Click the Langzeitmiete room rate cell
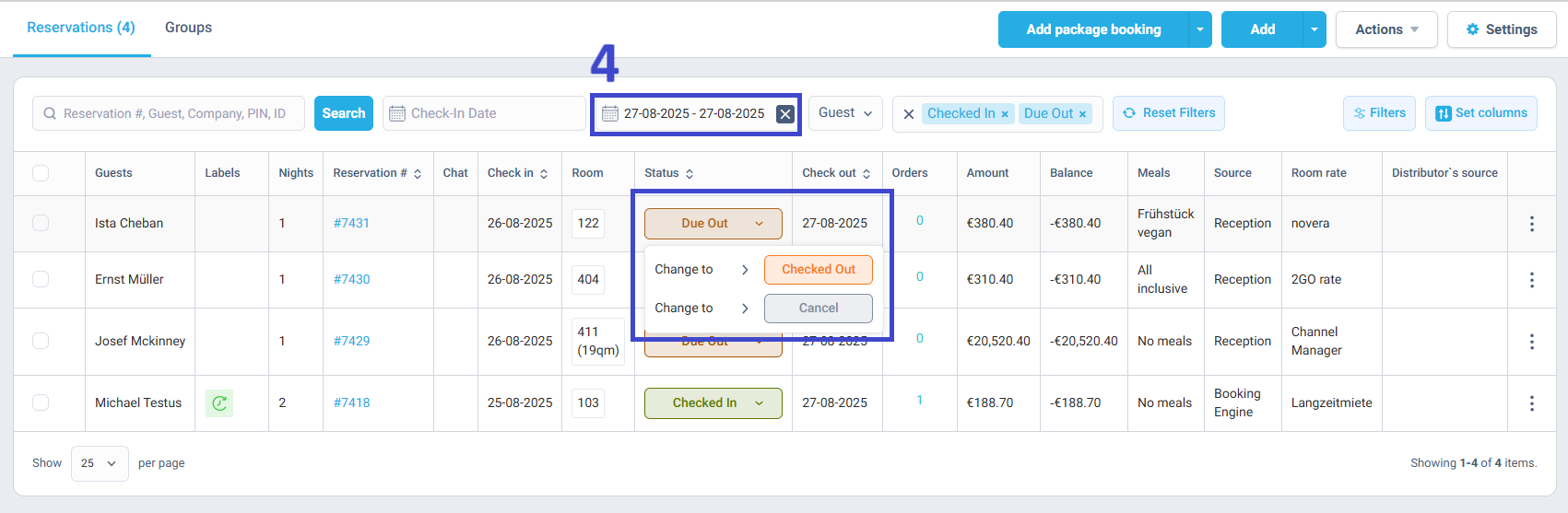 pos(1331,403)
